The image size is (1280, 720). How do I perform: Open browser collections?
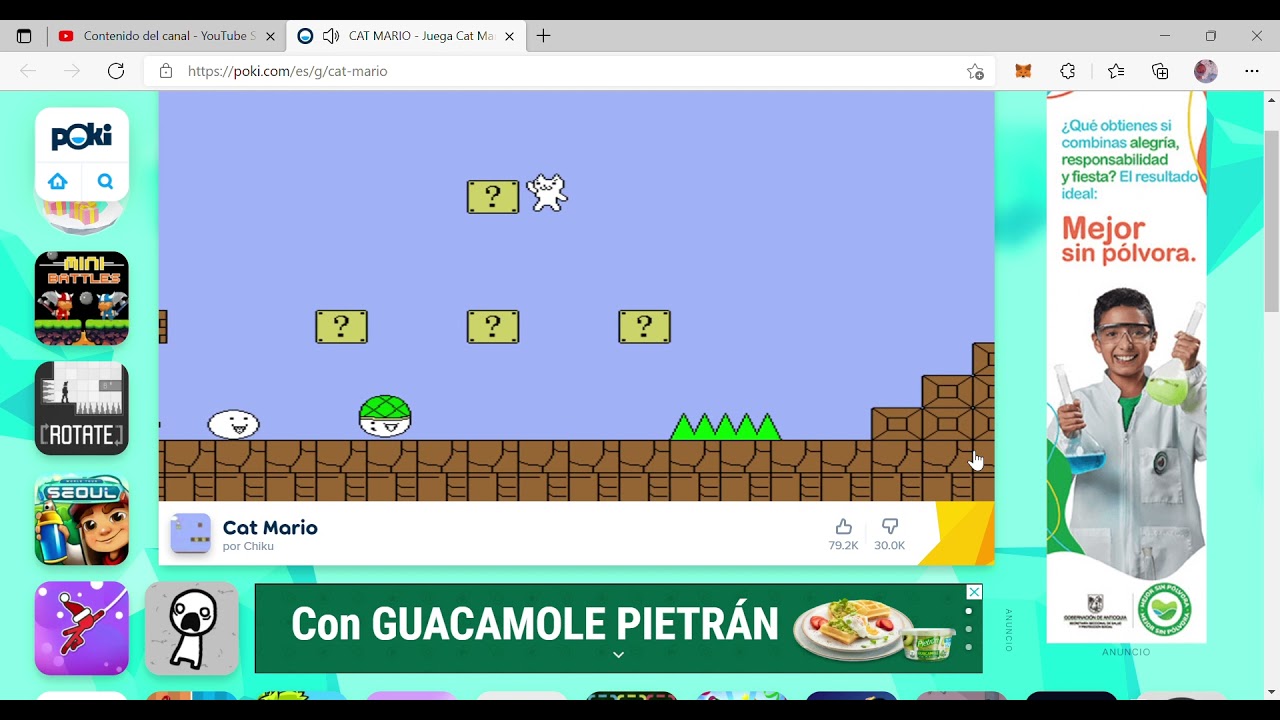(1160, 71)
